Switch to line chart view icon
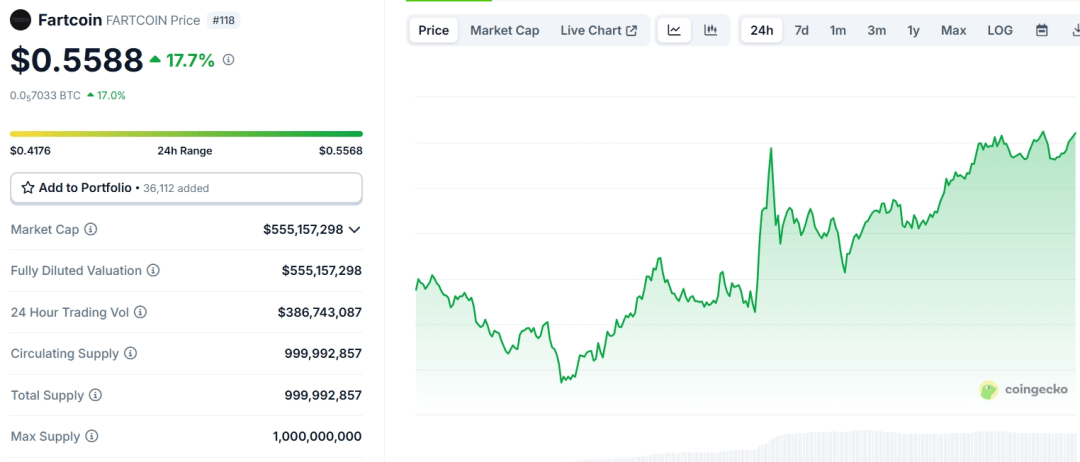 674,30
